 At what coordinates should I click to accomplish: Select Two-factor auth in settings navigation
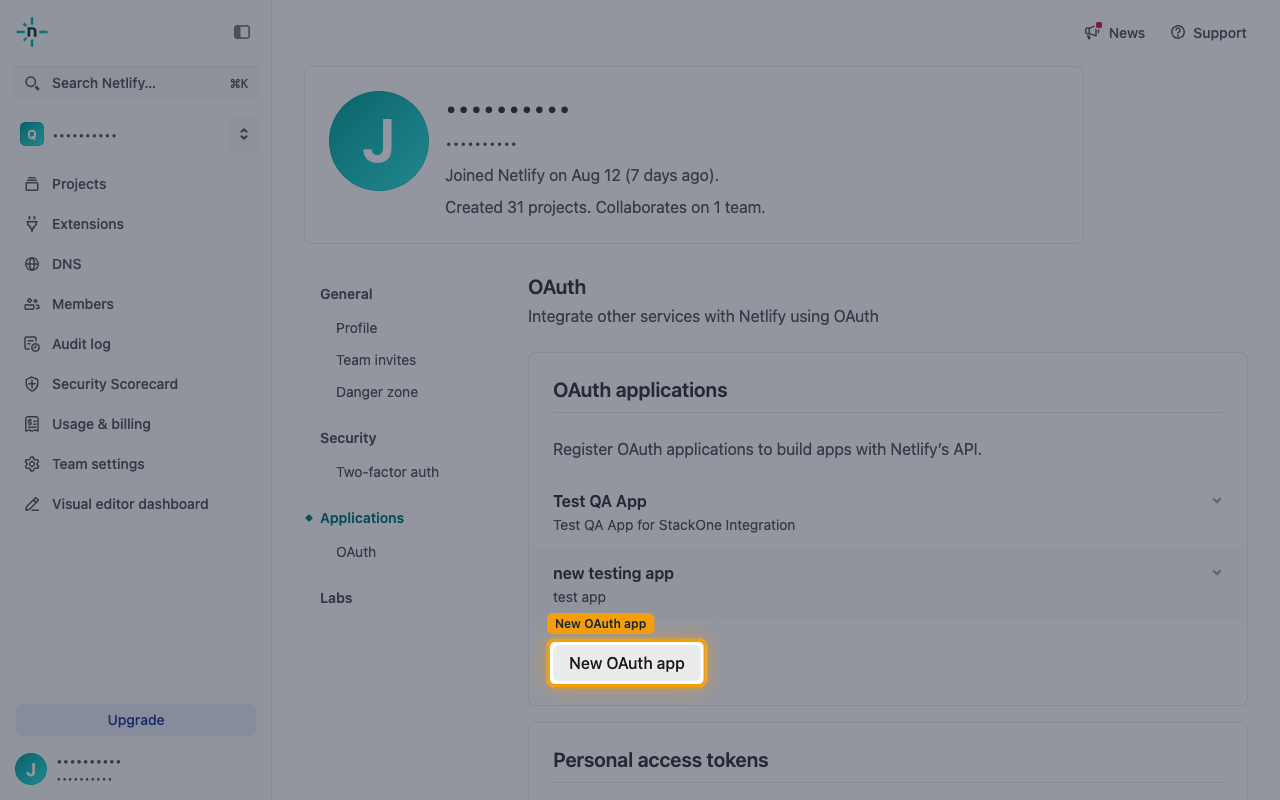tap(387, 472)
